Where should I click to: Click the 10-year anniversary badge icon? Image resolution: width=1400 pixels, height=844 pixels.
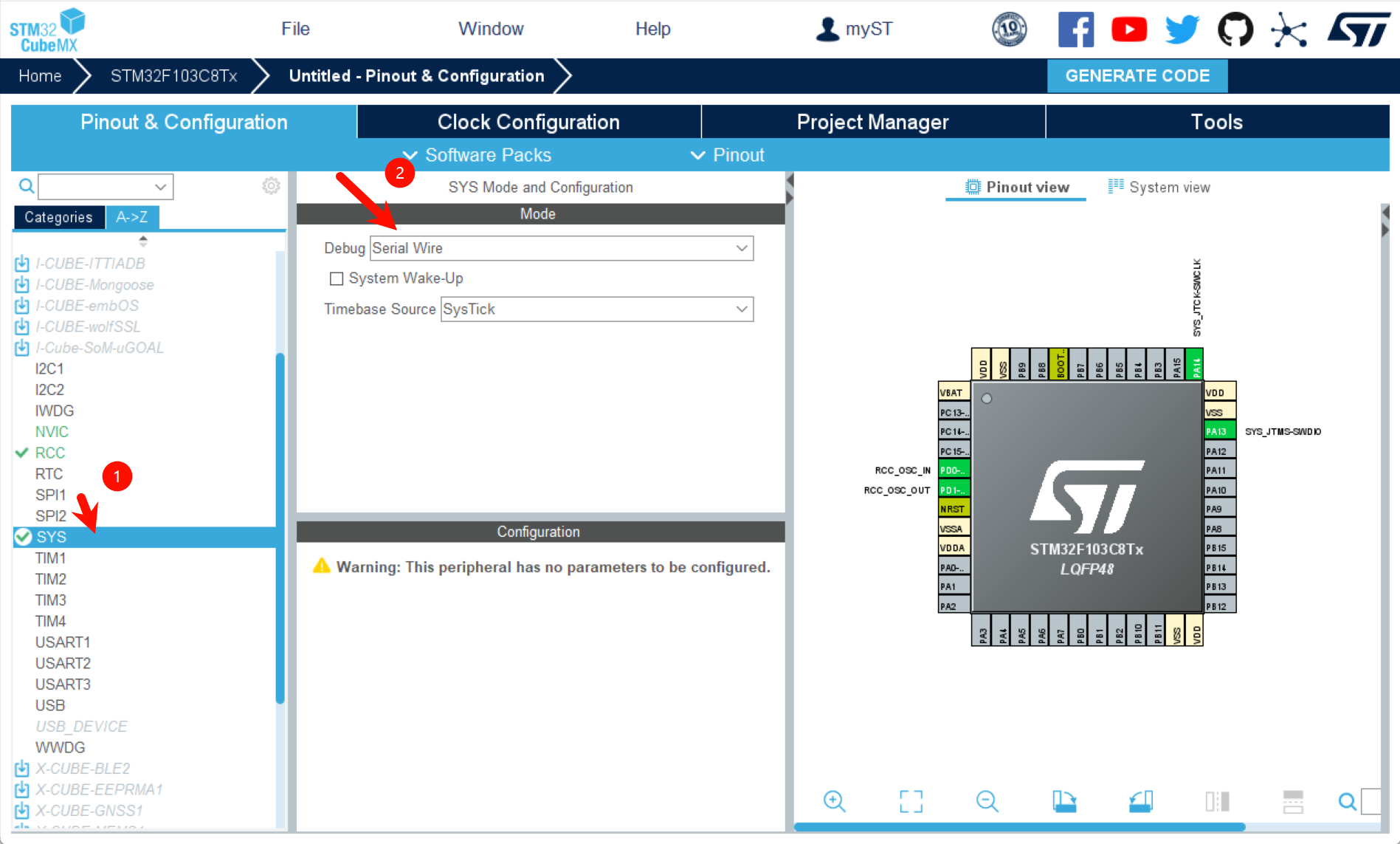tap(1009, 30)
